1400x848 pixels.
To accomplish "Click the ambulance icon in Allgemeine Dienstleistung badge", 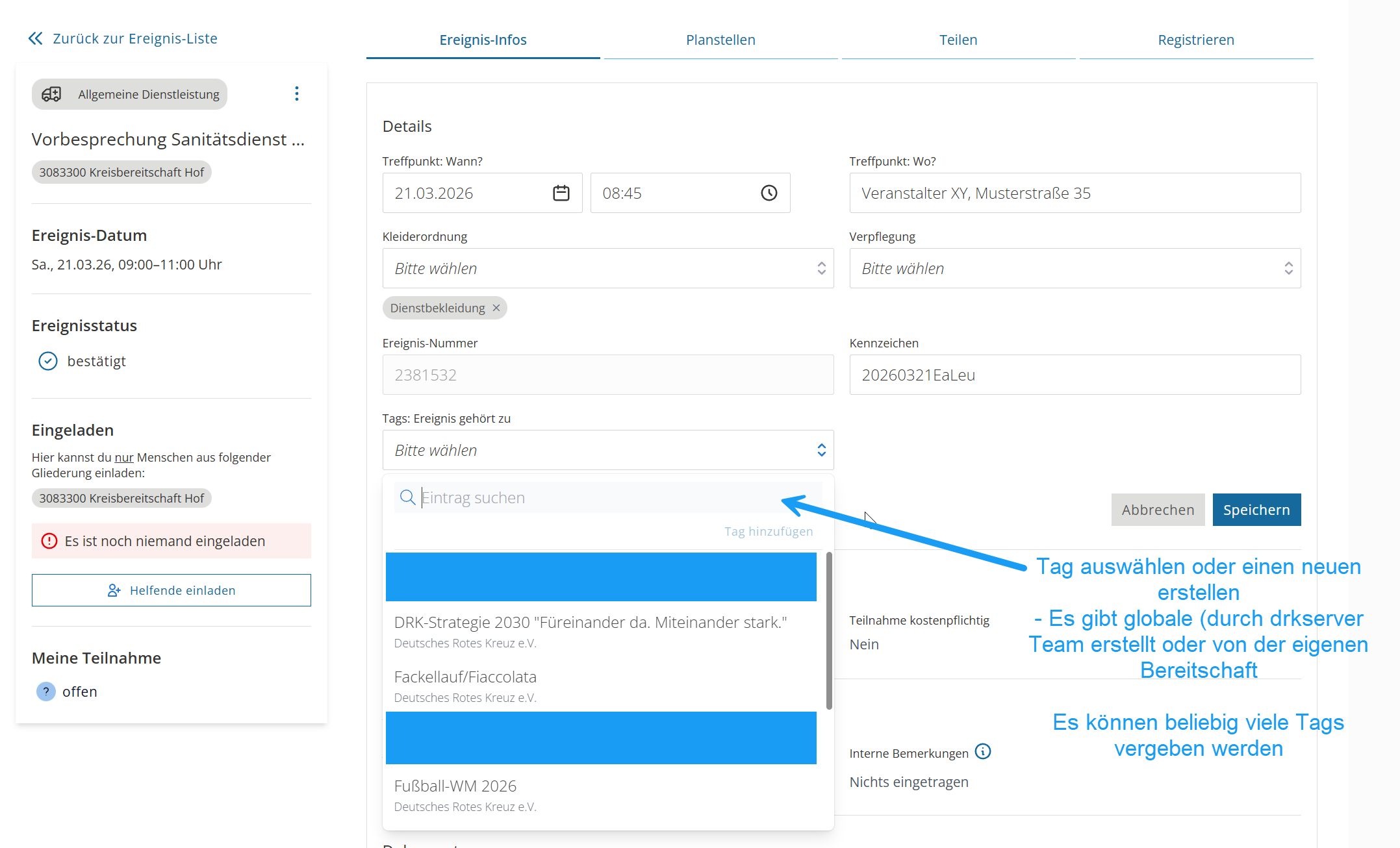I will (52, 94).
